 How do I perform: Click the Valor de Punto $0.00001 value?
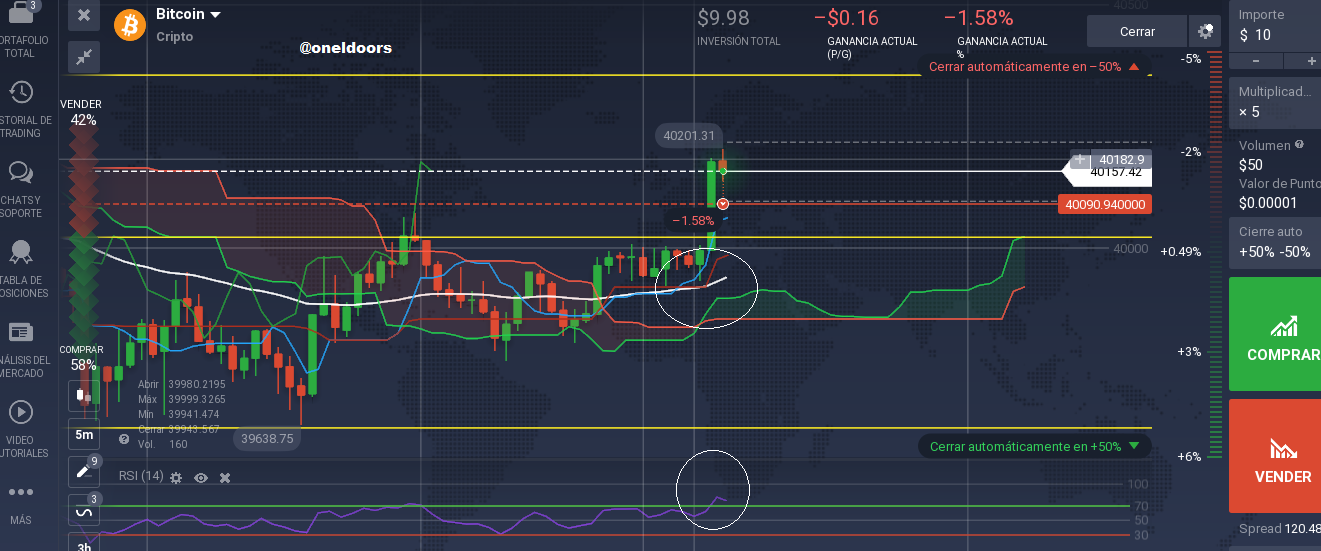point(1268,203)
